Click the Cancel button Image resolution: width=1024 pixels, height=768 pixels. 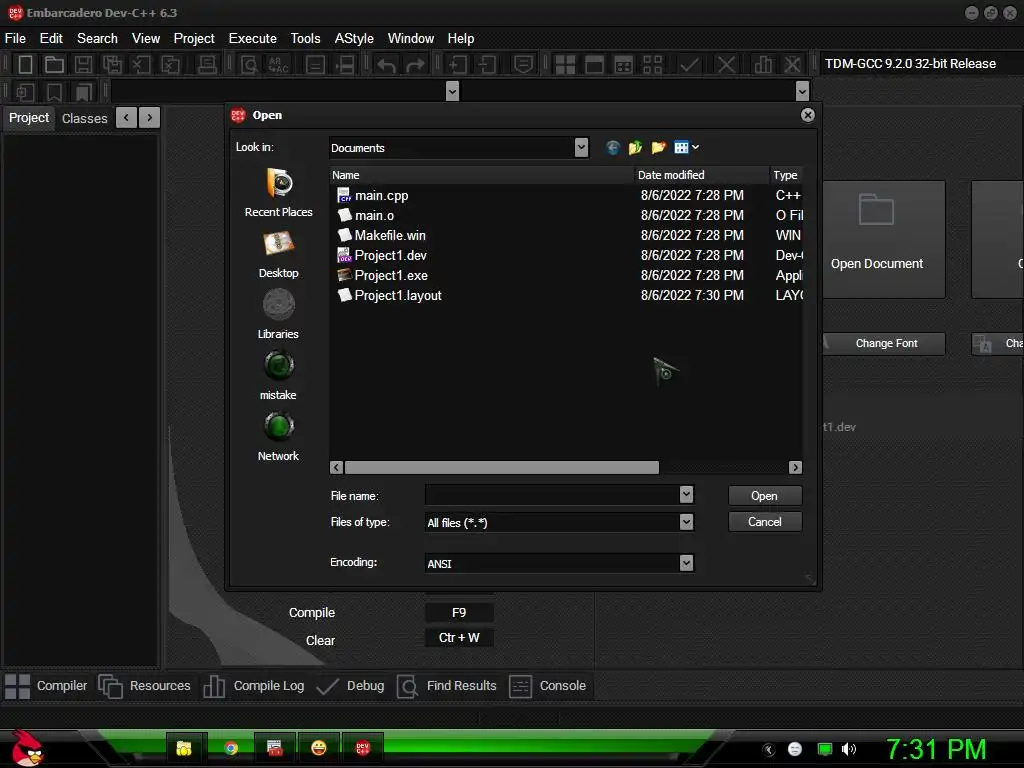click(764, 522)
